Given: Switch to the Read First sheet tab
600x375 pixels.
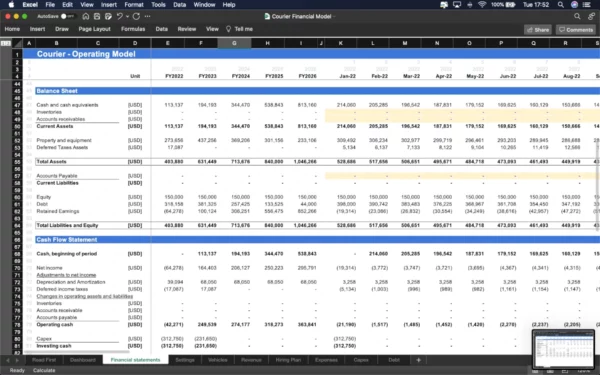Looking at the screenshot, I should pos(44,360).
